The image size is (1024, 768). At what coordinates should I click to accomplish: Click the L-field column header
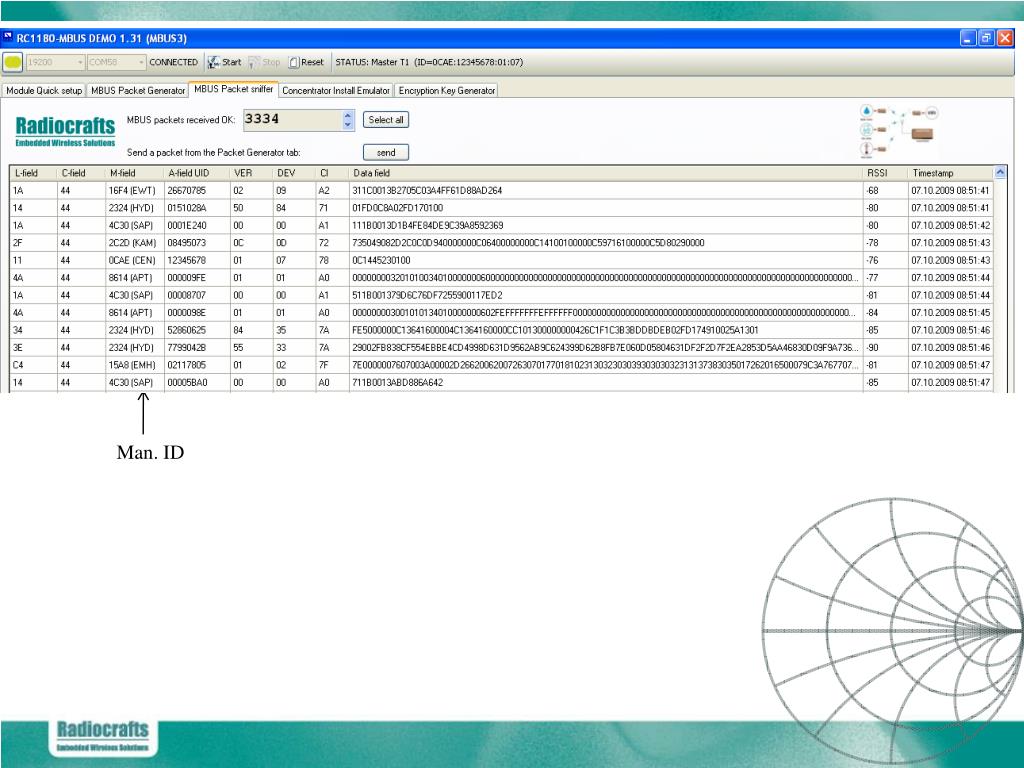(x=33, y=173)
